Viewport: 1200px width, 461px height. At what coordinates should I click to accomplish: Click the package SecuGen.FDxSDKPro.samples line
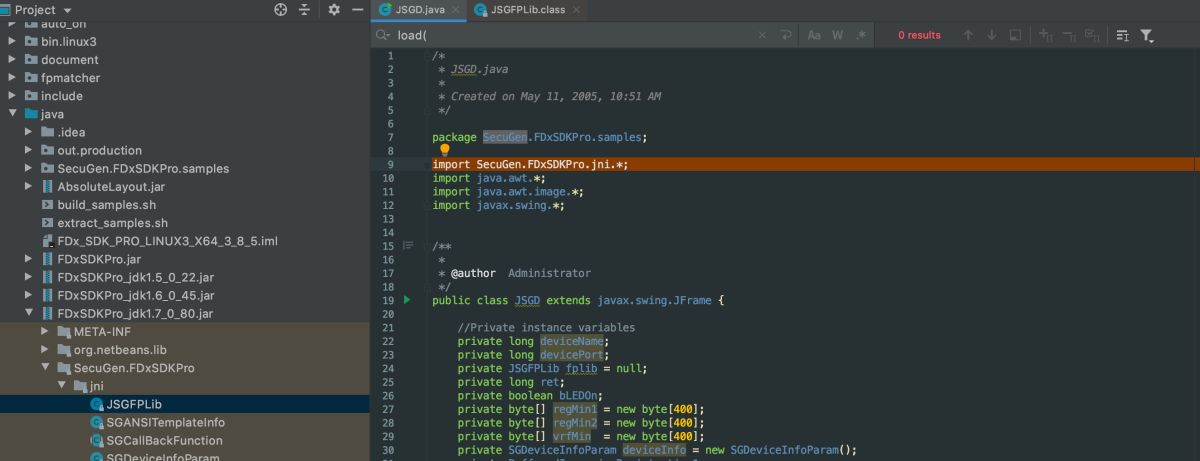[x=540, y=137]
